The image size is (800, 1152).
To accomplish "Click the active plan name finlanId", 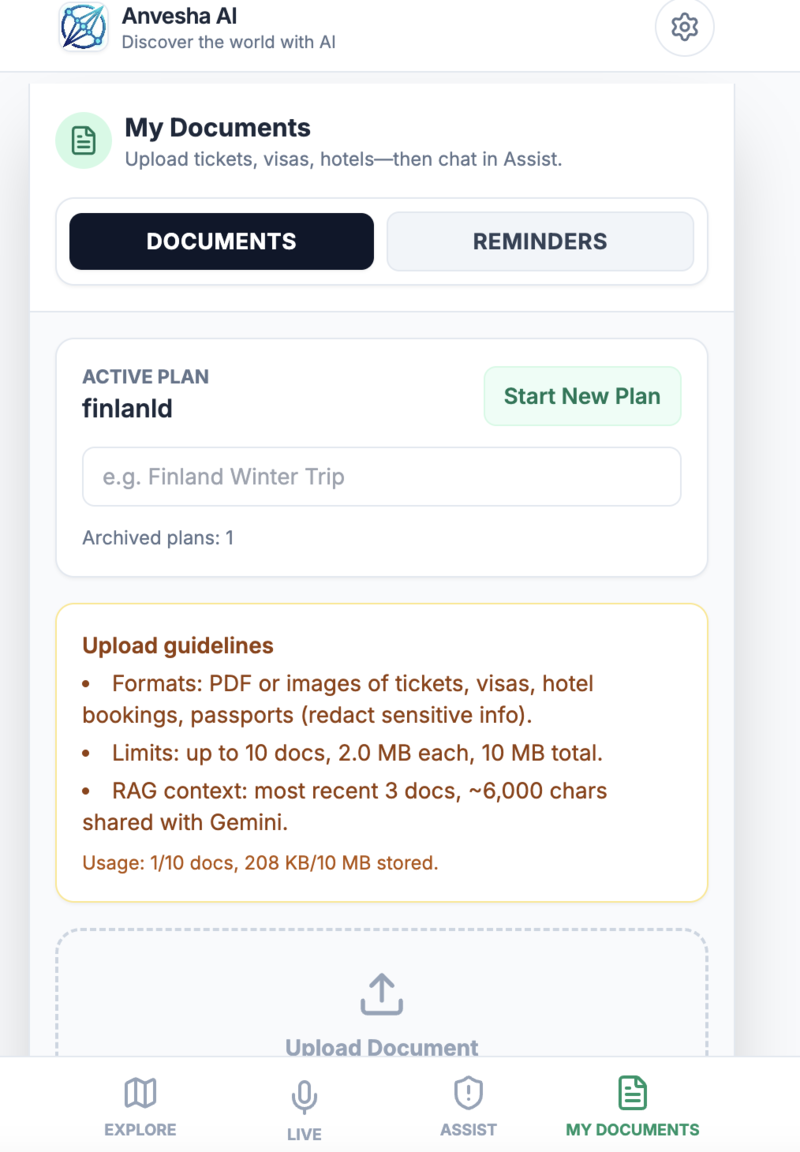I will pos(128,408).
